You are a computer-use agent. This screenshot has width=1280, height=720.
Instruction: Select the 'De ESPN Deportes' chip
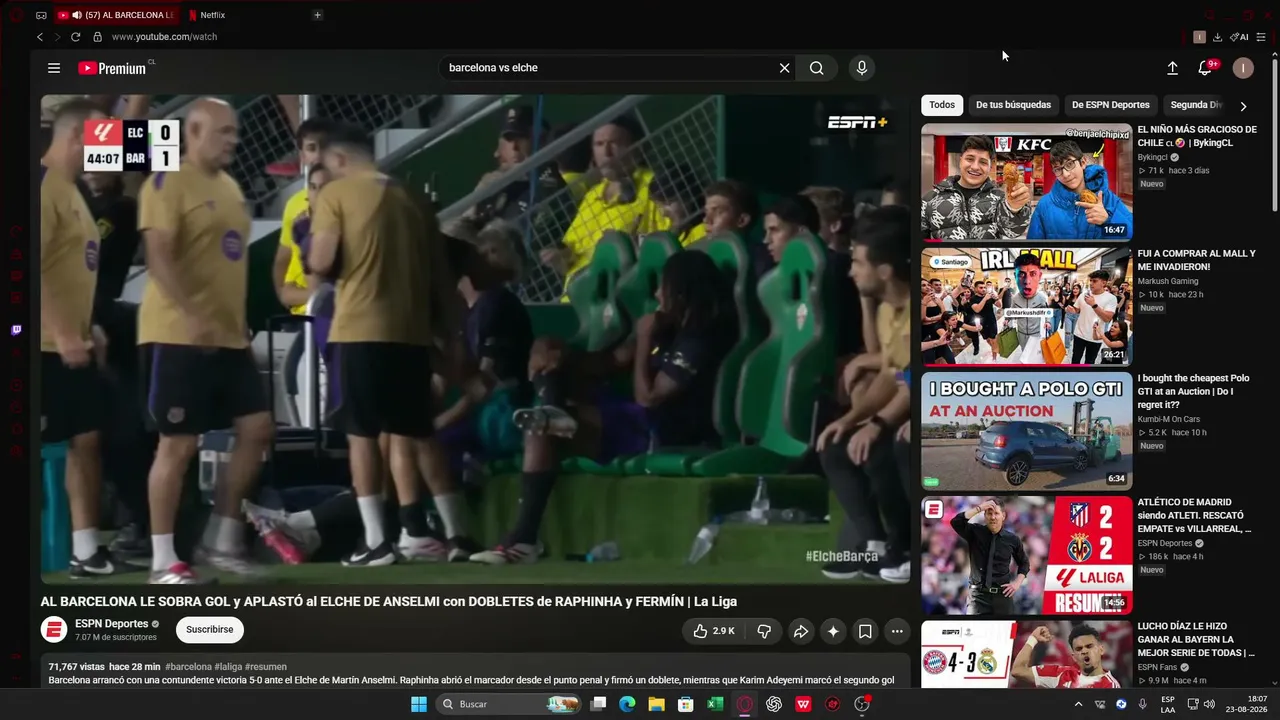pyautogui.click(x=1111, y=105)
